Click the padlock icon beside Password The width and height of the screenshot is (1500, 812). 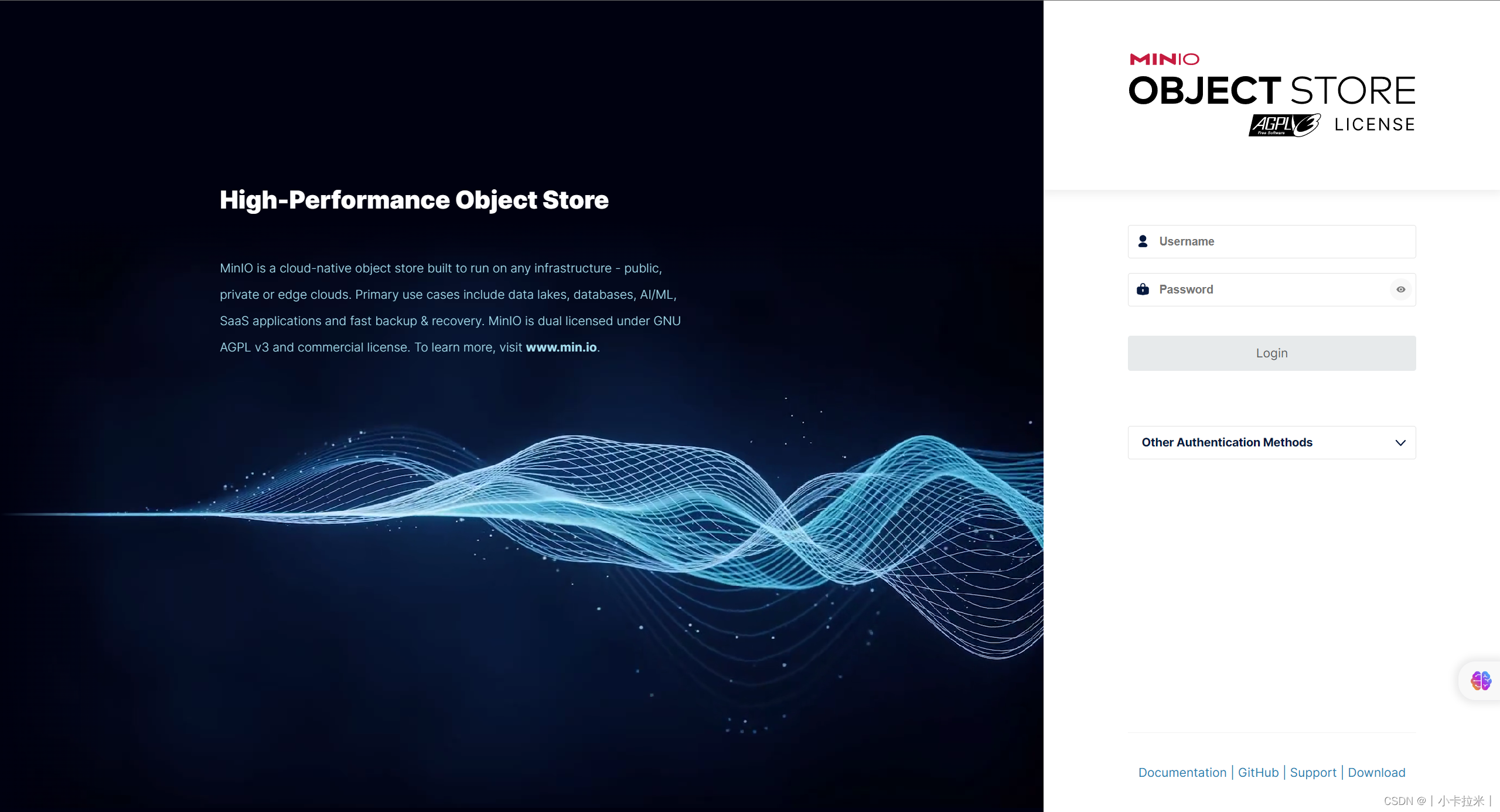(x=1143, y=289)
